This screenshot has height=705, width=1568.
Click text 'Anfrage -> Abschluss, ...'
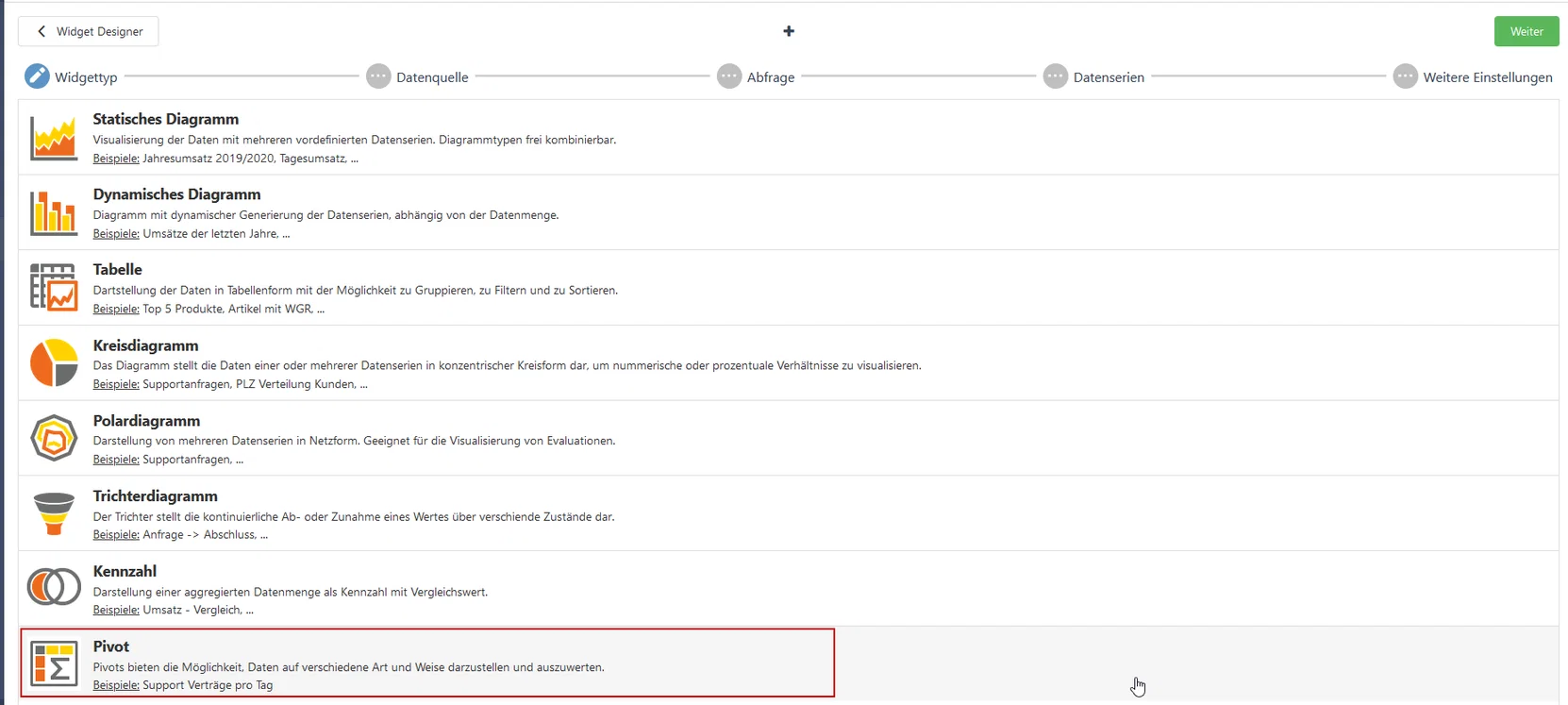point(206,535)
